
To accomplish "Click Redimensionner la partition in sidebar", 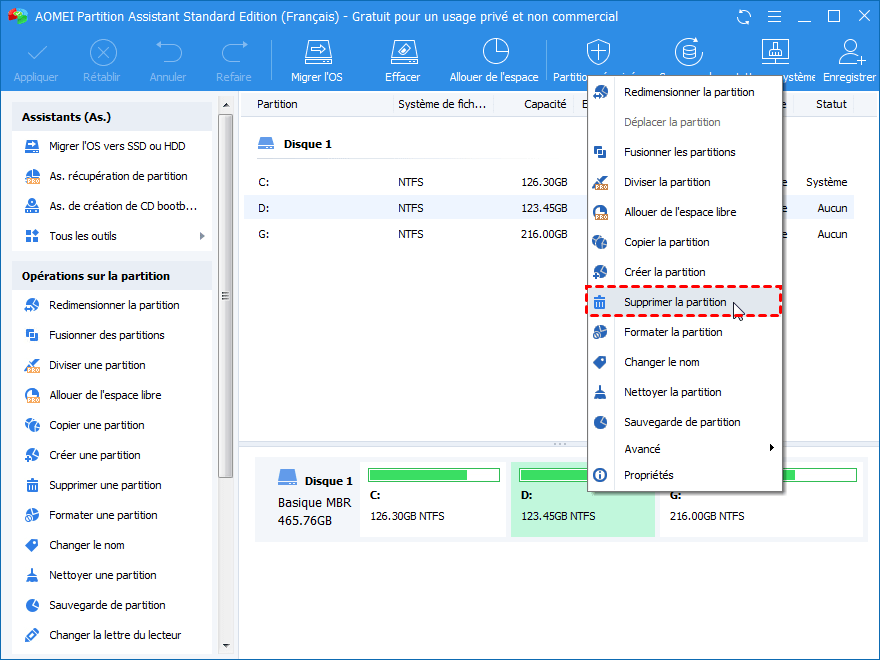I will pyautogui.click(x=114, y=305).
